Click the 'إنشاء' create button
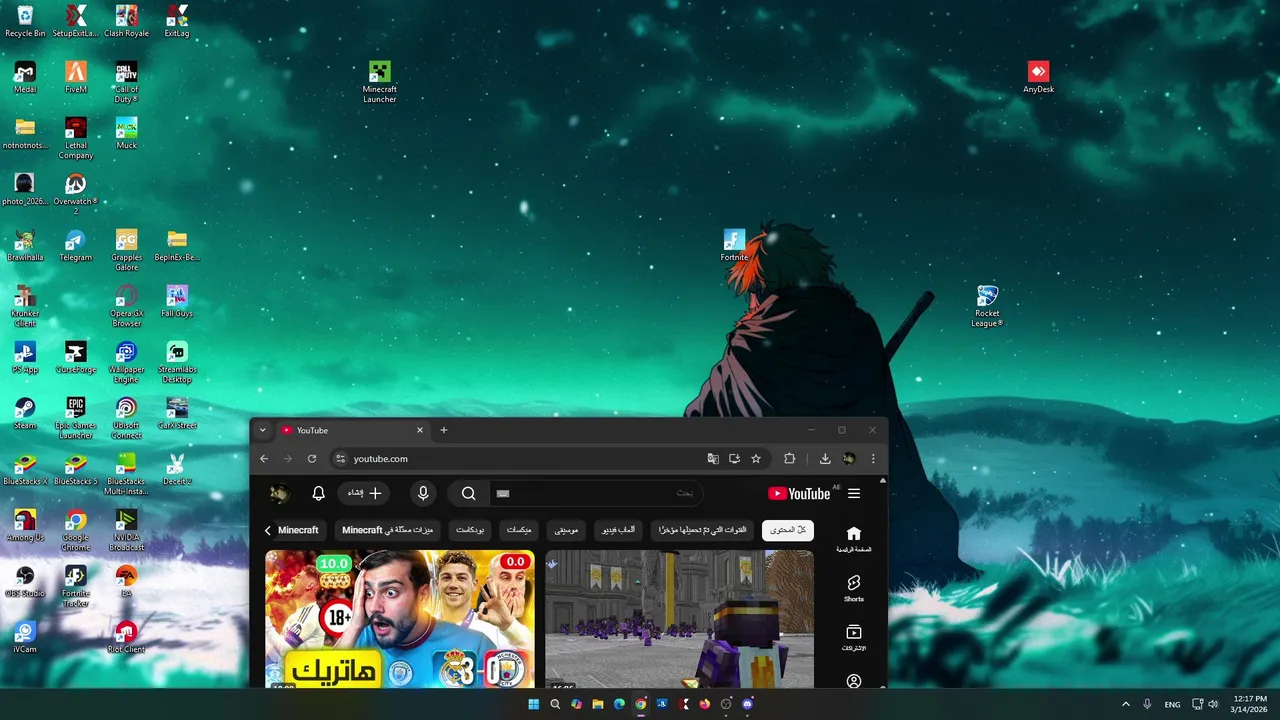The width and height of the screenshot is (1280, 720). [365, 493]
